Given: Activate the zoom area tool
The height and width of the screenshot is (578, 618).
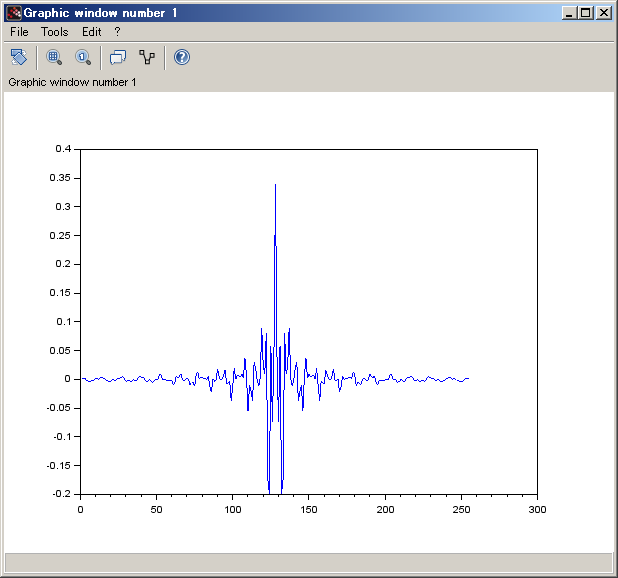Looking at the screenshot, I should click(x=54, y=57).
